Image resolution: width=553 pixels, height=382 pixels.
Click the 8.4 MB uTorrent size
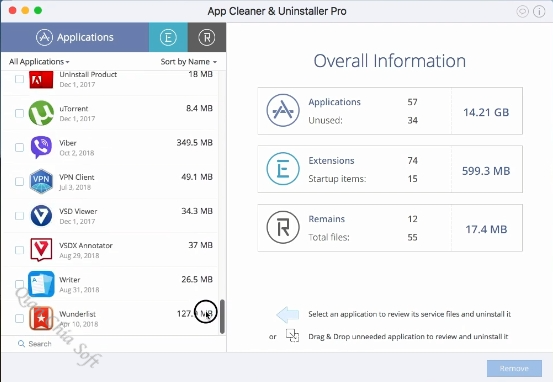click(x=199, y=108)
